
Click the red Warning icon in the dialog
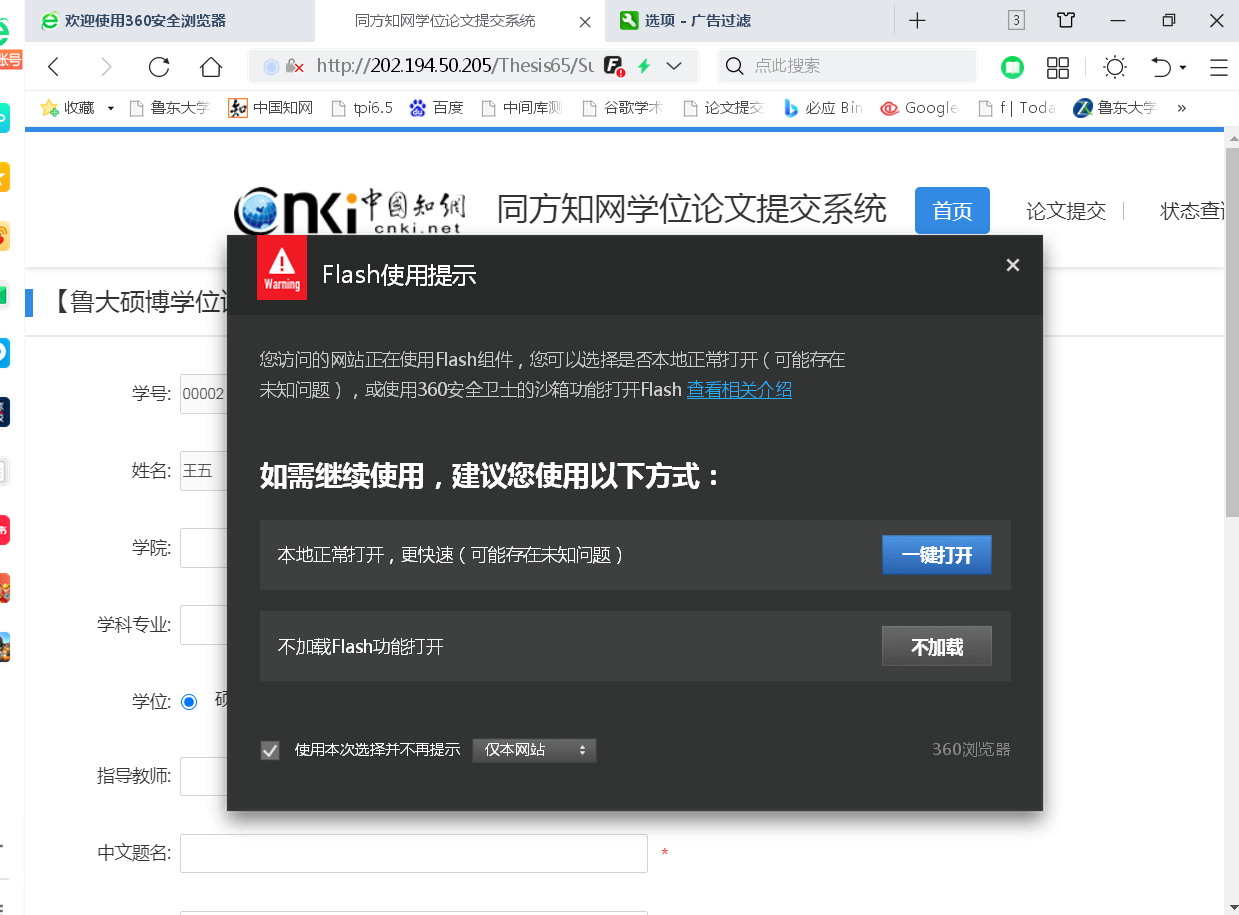click(282, 267)
